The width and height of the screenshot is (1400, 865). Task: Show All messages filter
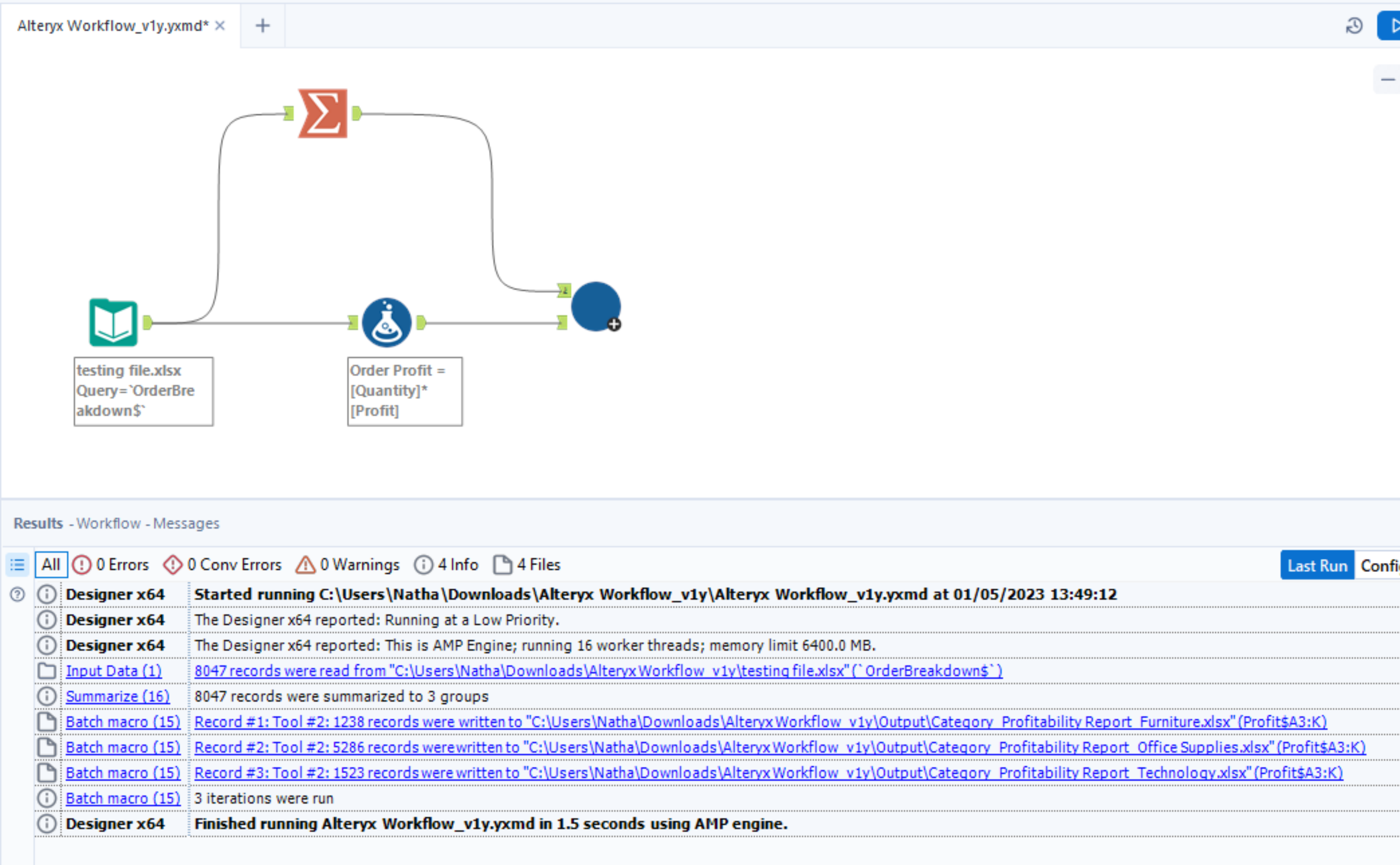(x=51, y=565)
